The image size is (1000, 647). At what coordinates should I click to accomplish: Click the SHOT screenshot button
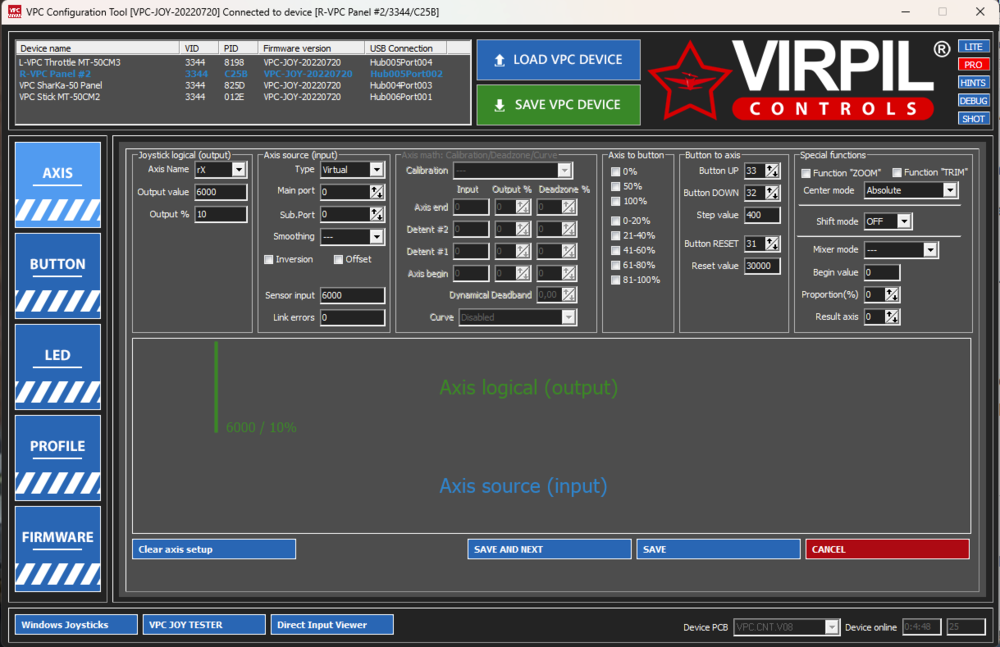point(973,119)
